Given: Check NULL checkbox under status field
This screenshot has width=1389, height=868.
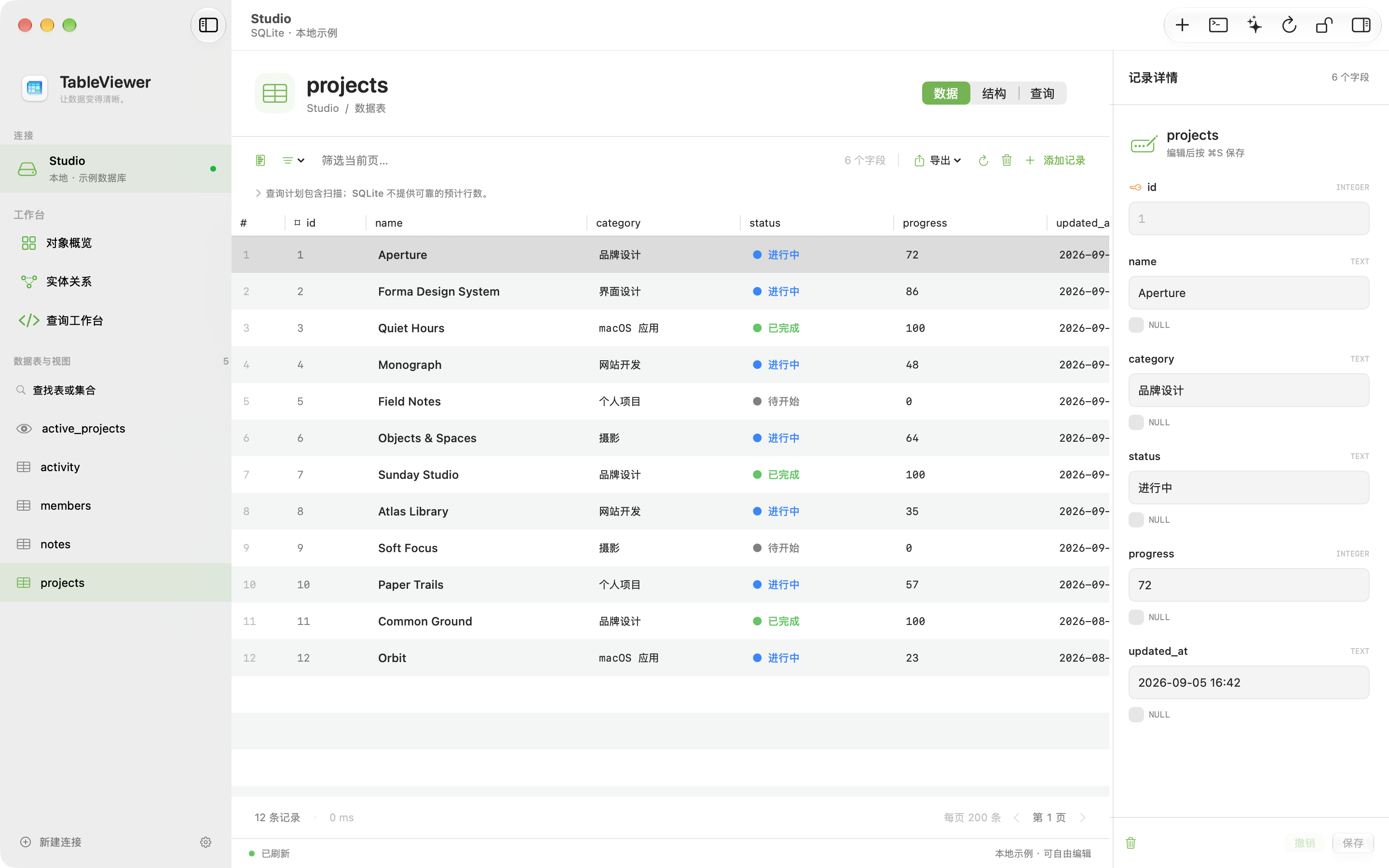Looking at the screenshot, I should point(1136,519).
